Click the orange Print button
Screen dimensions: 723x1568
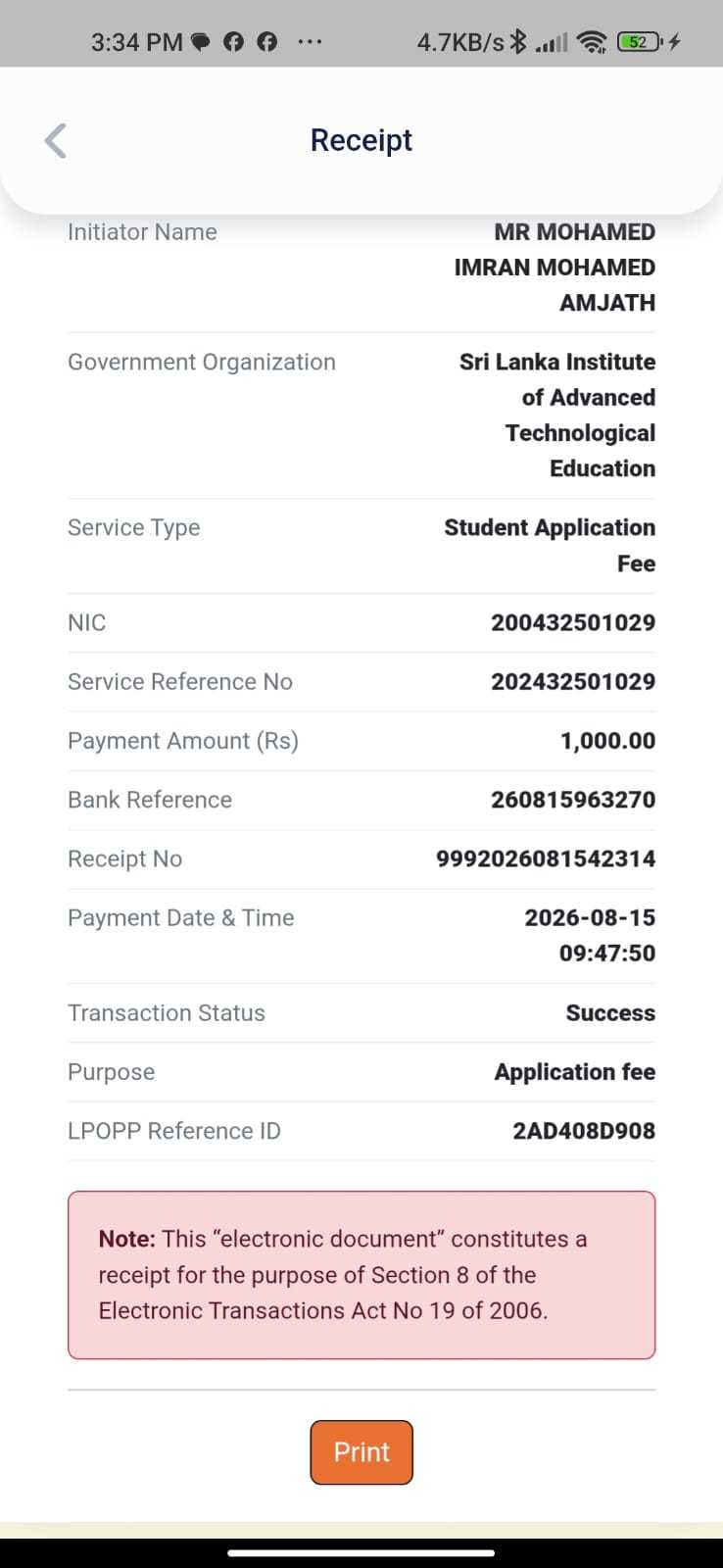click(361, 1451)
